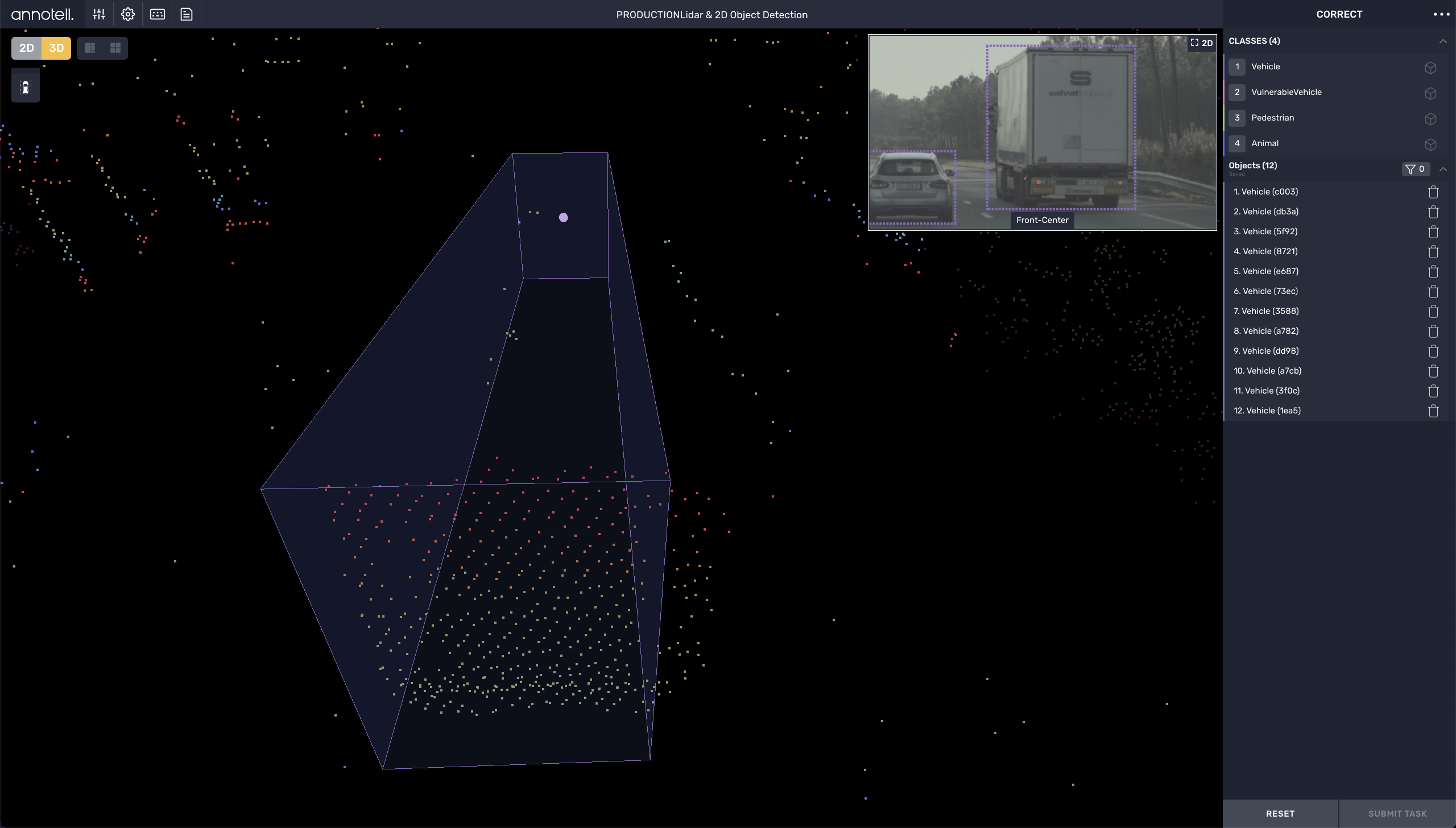Collapse the Objects list section
This screenshot has width=1456, height=828.
(x=1443, y=169)
